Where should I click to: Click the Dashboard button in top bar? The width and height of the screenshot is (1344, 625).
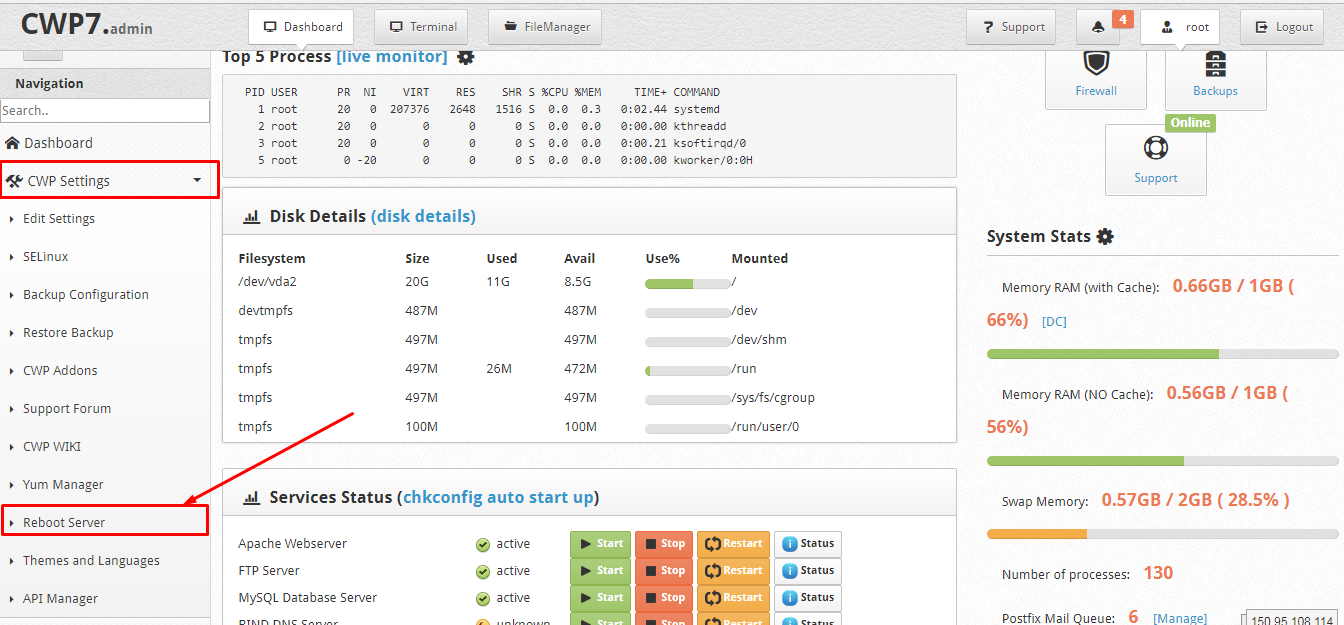(302, 27)
